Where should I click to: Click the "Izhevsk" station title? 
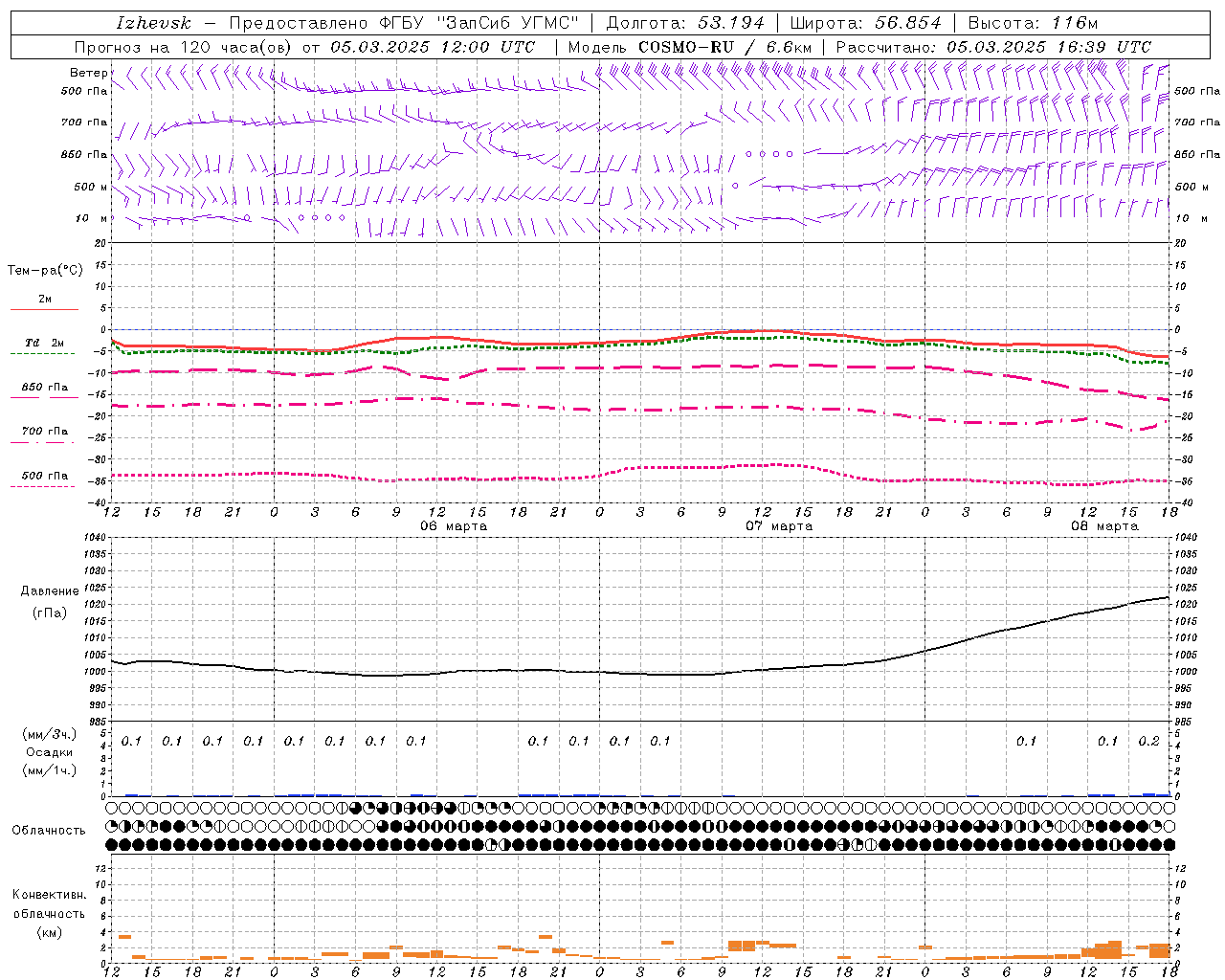click(153, 23)
